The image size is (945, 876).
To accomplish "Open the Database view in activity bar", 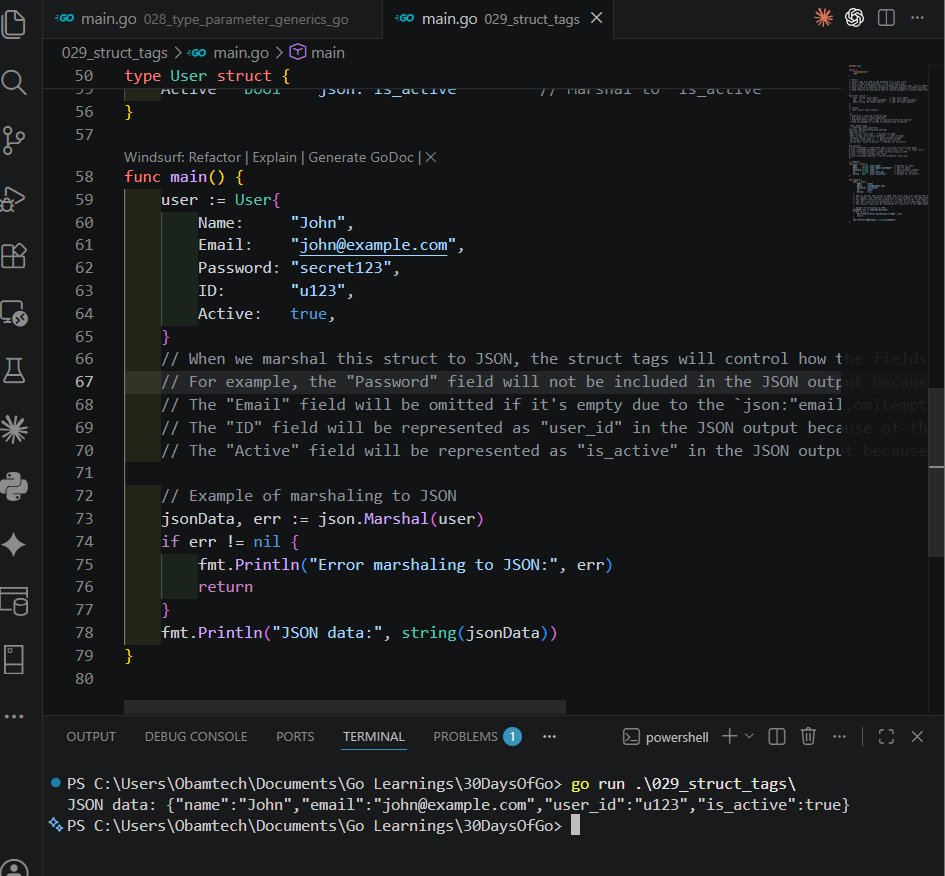I will [x=14, y=601].
